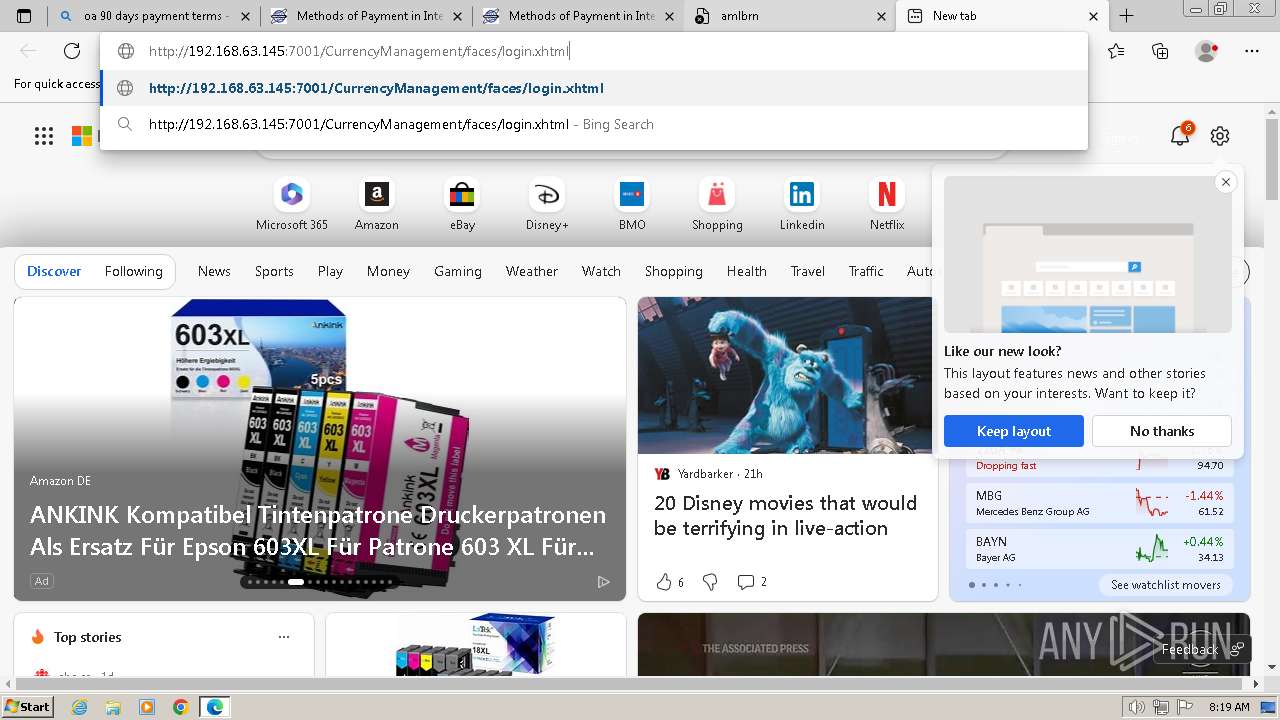
Task: Switch to amlbrn tab
Action: [790, 16]
